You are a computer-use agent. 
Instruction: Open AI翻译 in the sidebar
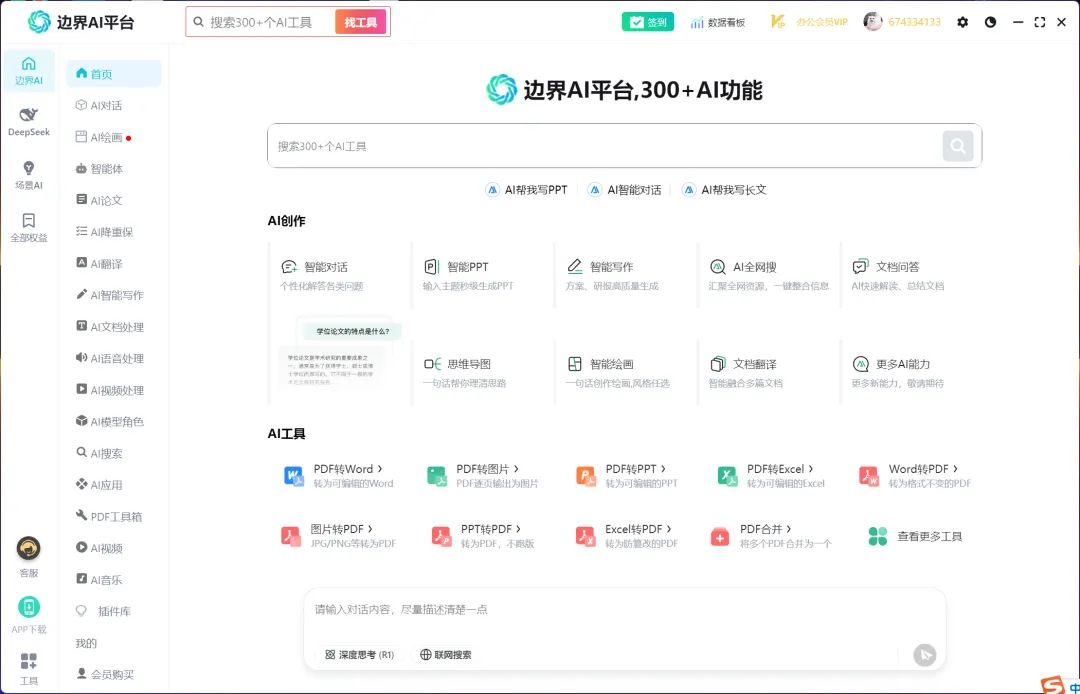(114, 264)
